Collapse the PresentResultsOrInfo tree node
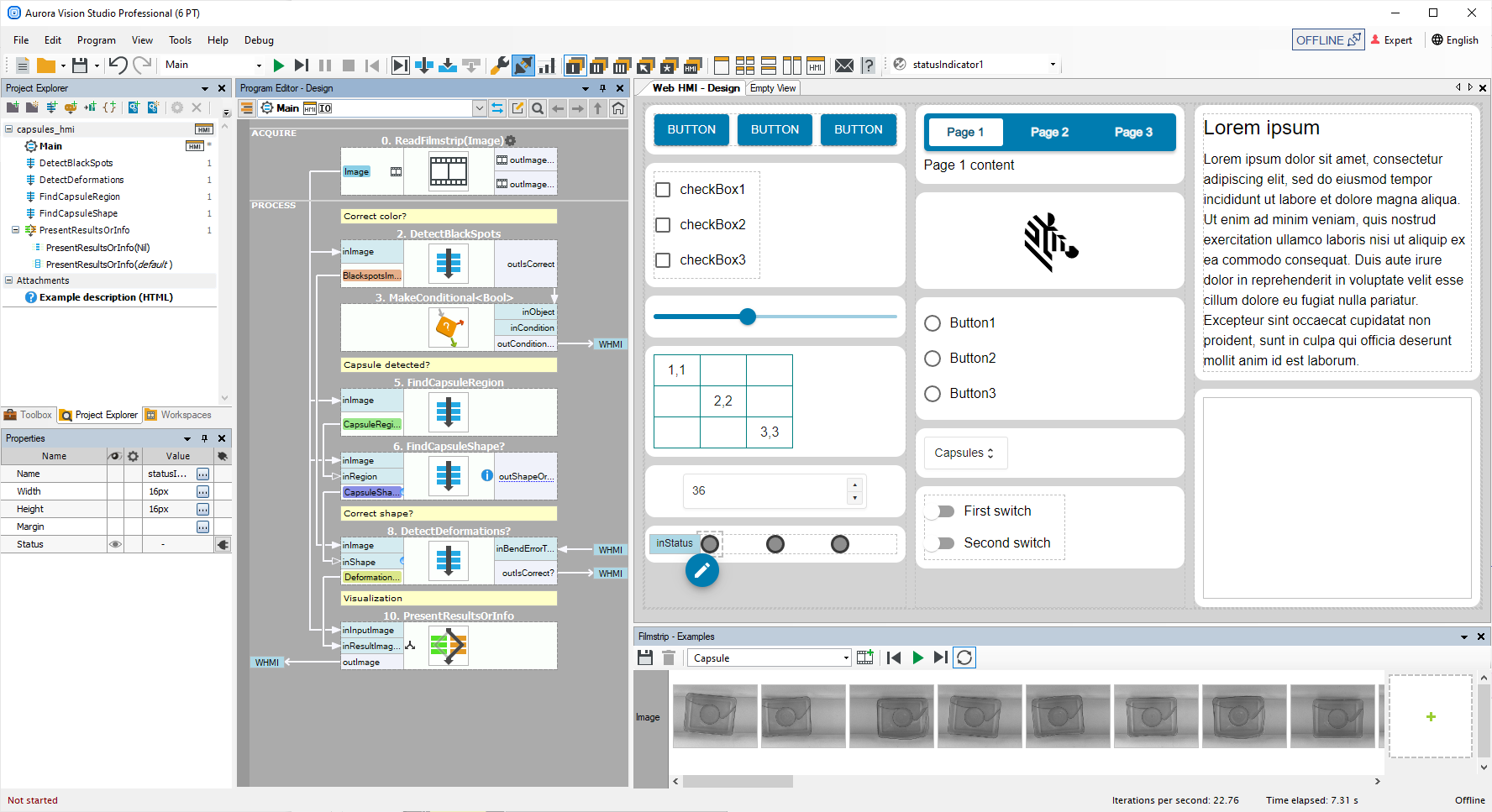Image resolution: width=1492 pixels, height=812 pixels. pyautogui.click(x=15, y=230)
